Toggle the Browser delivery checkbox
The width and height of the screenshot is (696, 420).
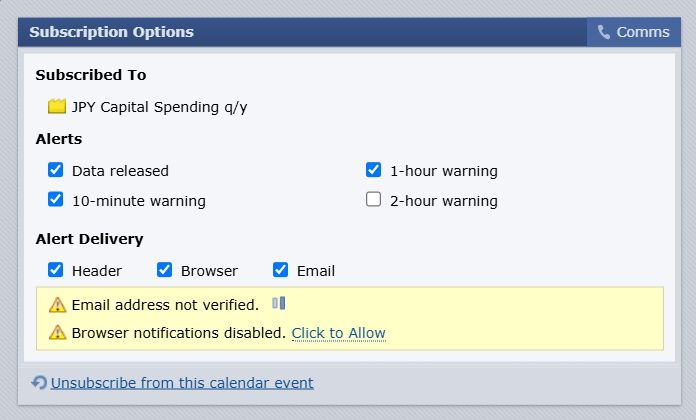[164, 269]
